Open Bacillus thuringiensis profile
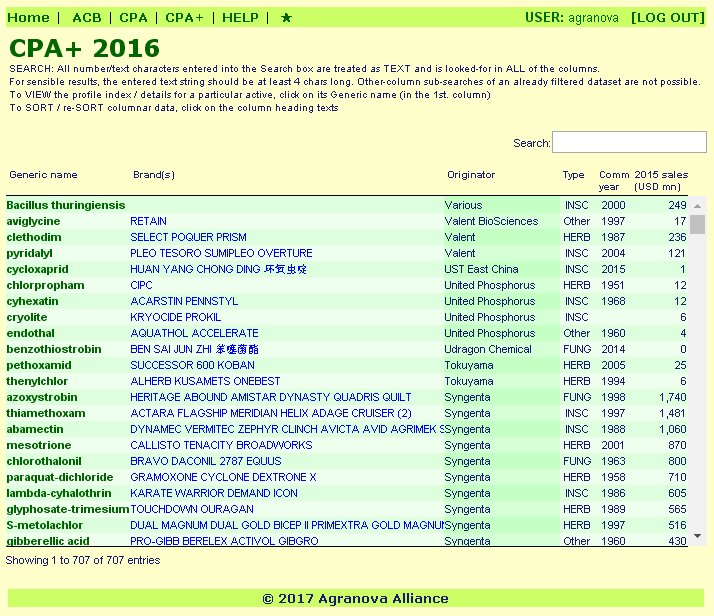Screen dimensions: 714x616 (66, 205)
